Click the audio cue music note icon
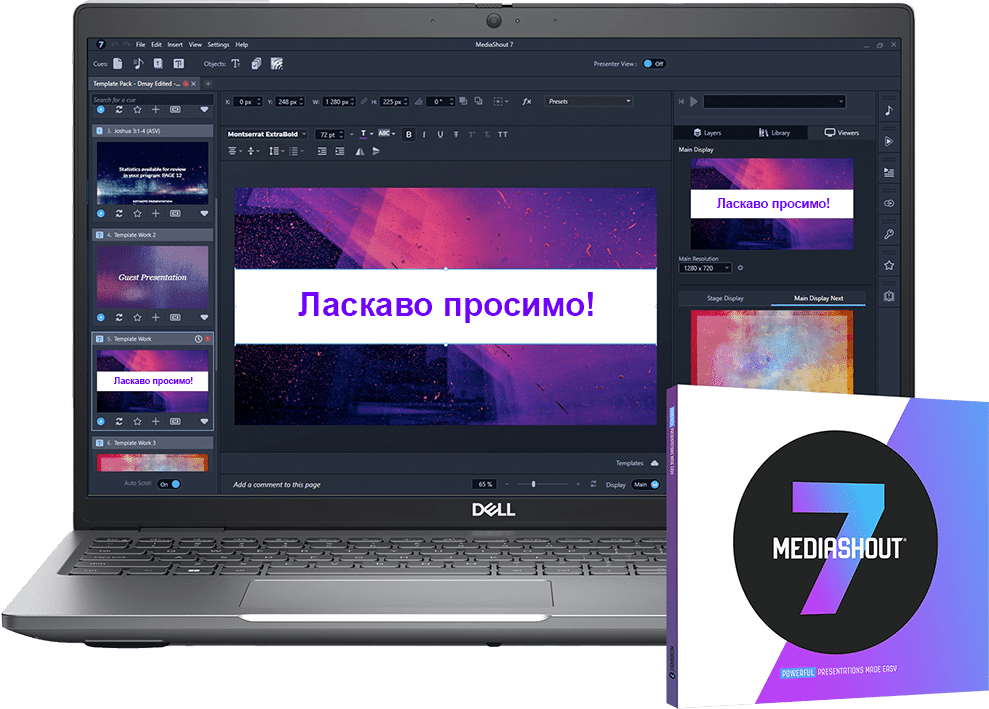Image resolution: width=989 pixels, height=709 pixels. pyautogui.click(x=138, y=64)
